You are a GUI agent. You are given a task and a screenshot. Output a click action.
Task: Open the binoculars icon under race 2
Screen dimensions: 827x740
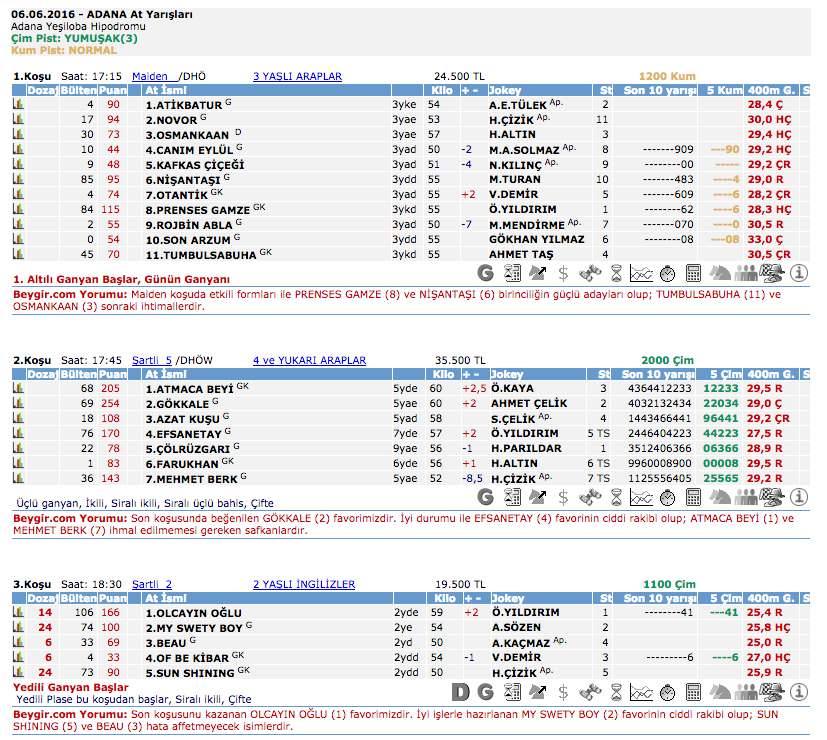click(590, 496)
